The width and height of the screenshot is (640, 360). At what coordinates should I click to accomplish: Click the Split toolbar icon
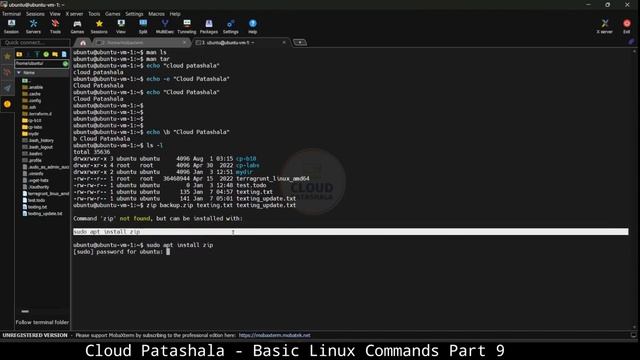pyautogui.click(x=143, y=26)
